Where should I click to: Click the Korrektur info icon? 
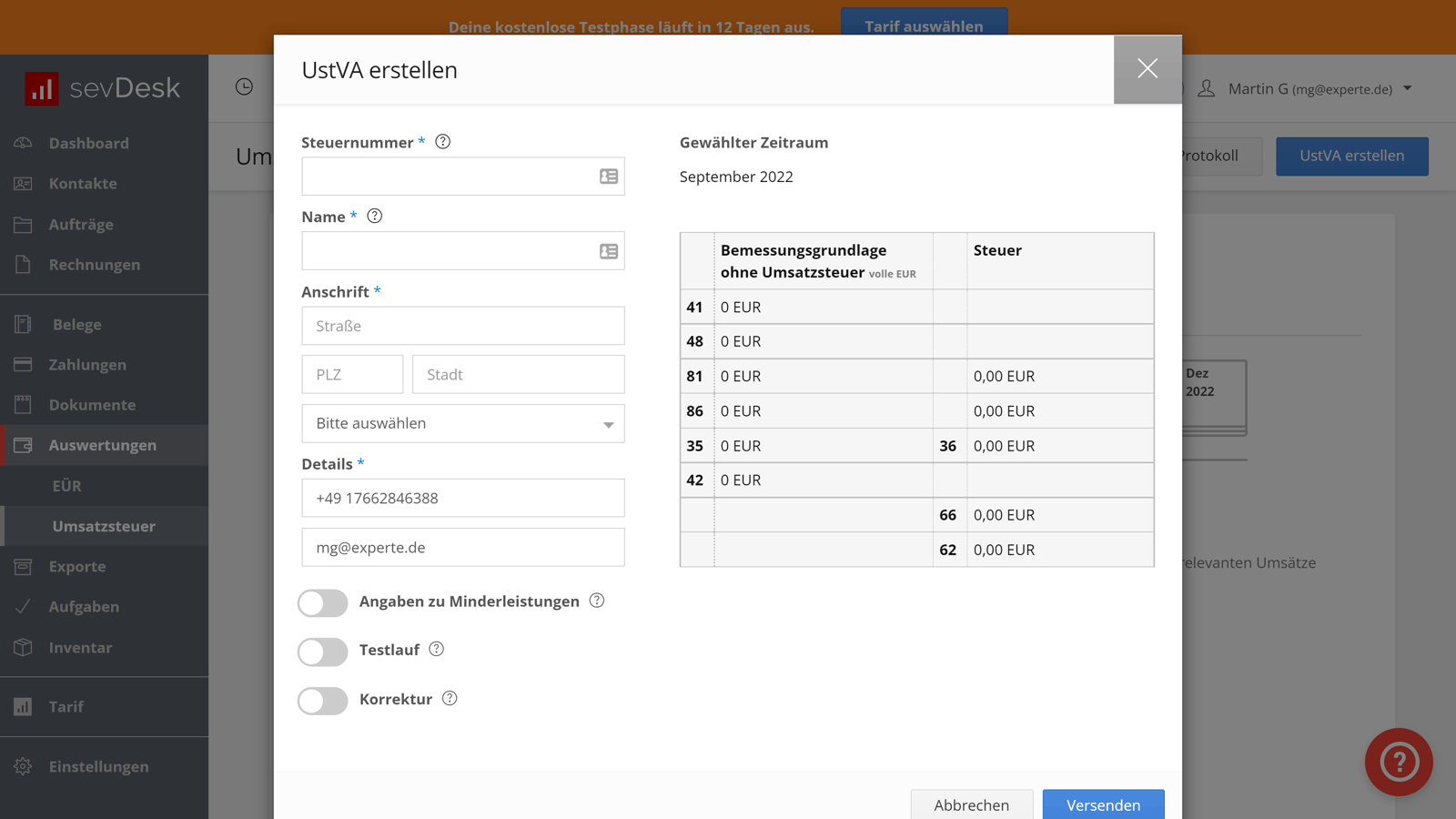click(x=450, y=699)
